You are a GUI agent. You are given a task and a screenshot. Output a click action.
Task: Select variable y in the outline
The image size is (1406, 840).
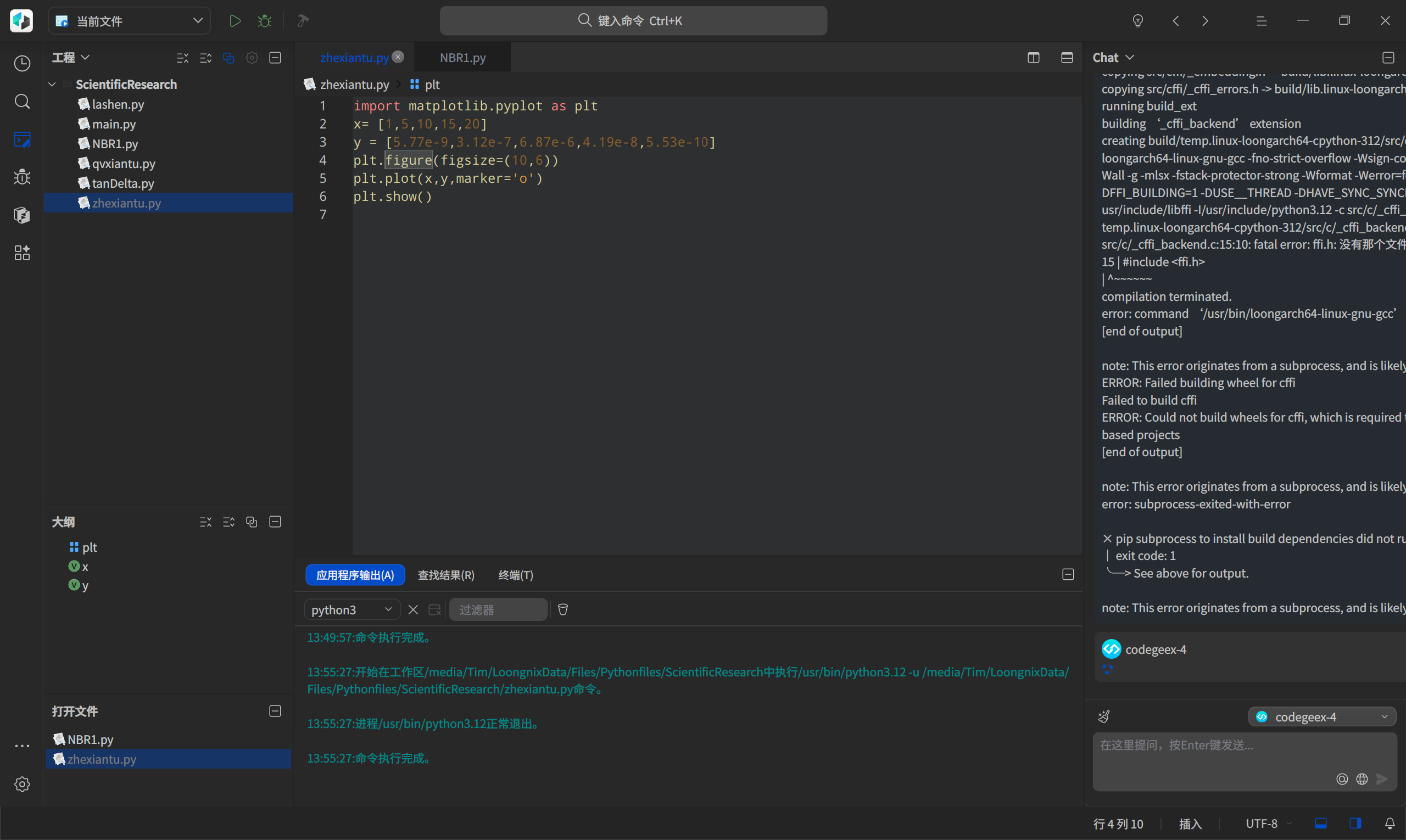[79, 585]
